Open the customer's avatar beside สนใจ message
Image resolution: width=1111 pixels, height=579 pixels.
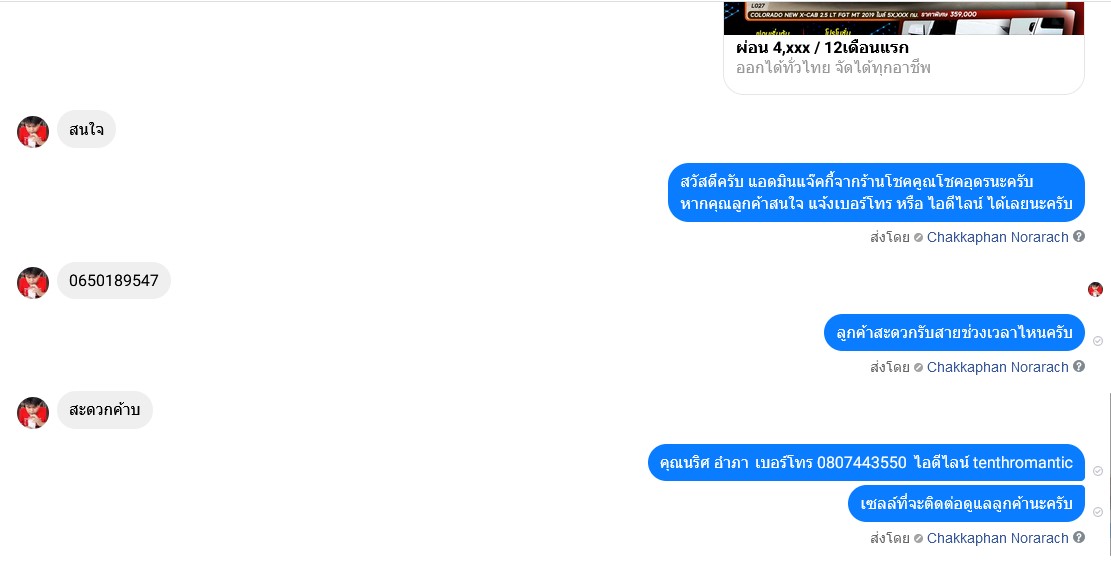point(33,132)
